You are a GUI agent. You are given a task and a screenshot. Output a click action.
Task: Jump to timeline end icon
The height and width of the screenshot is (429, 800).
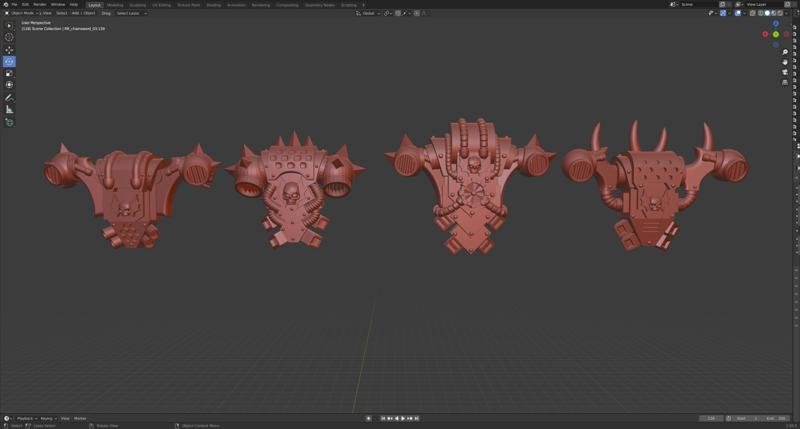tap(416, 418)
